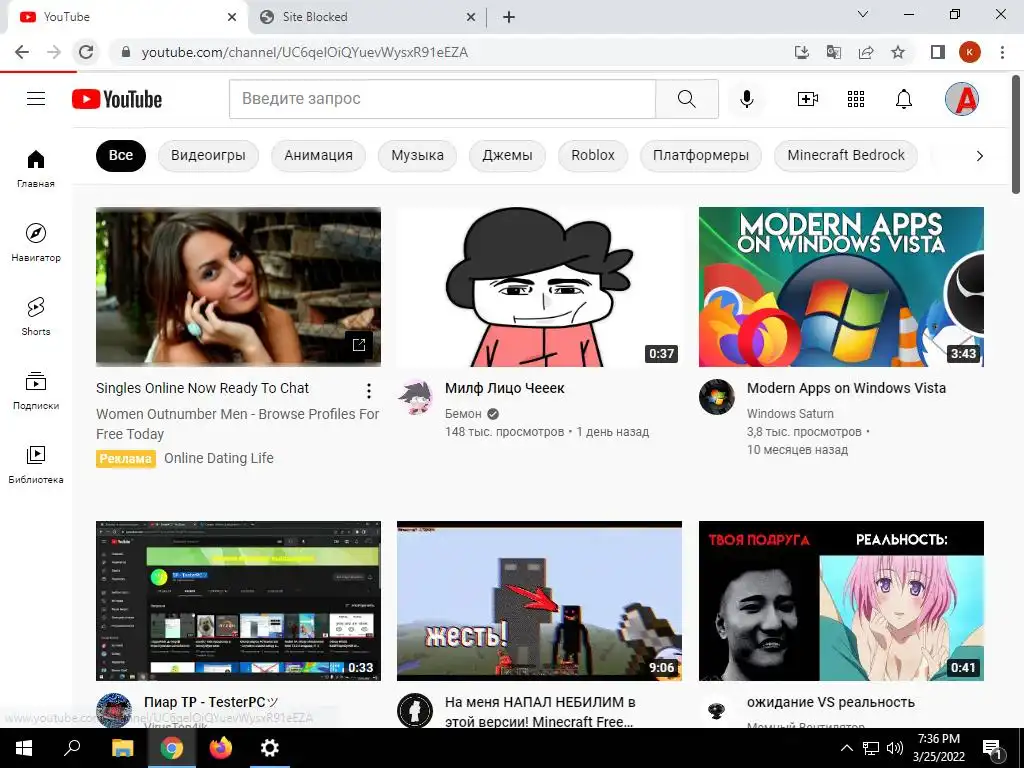Open ожидание VS реальность video title
The width and height of the screenshot is (1024, 768).
(x=831, y=702)
